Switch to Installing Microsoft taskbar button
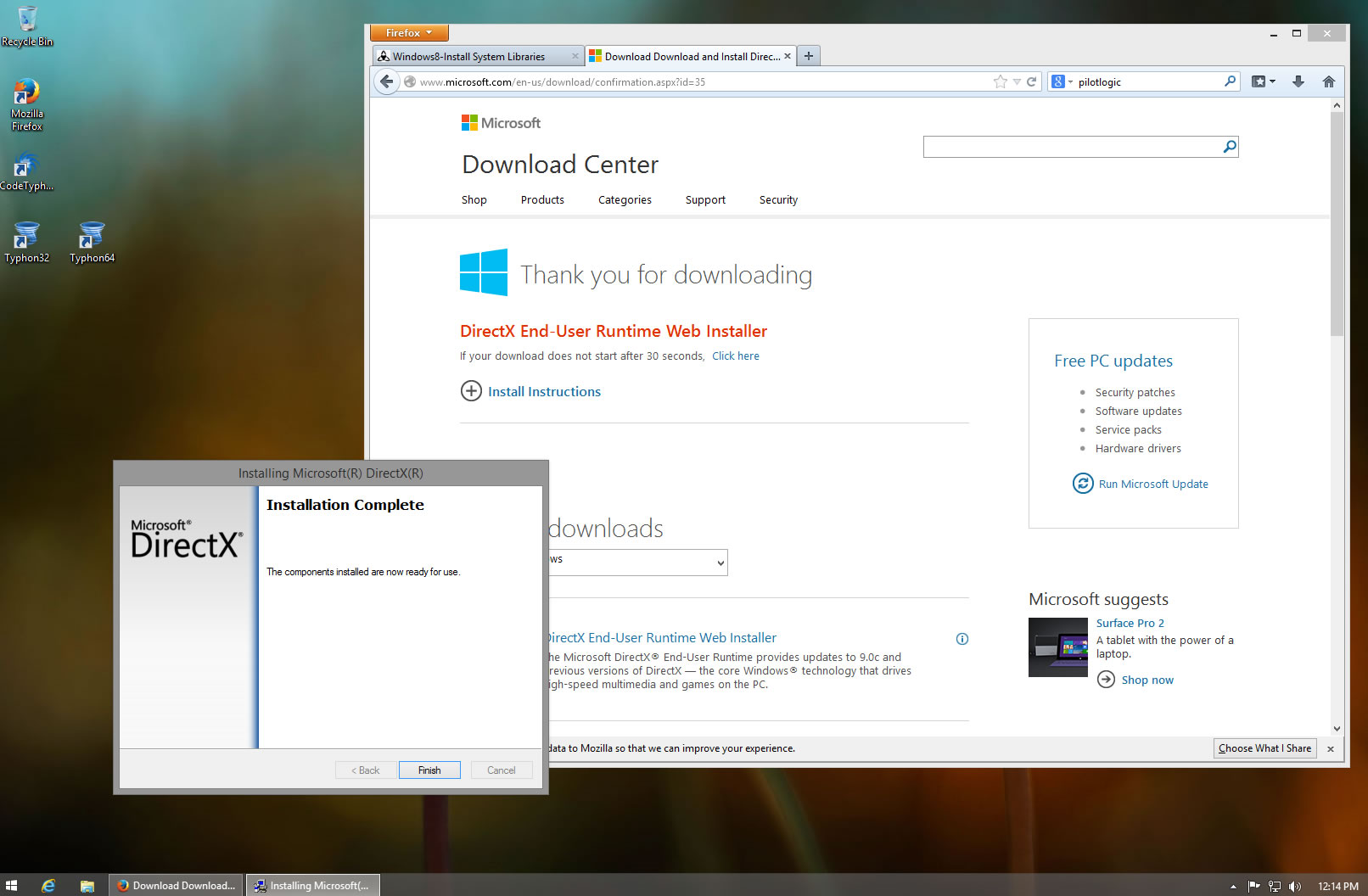The width and height of the screenshot is (1368, 896). pyautogui.click(x=312, y=885)
